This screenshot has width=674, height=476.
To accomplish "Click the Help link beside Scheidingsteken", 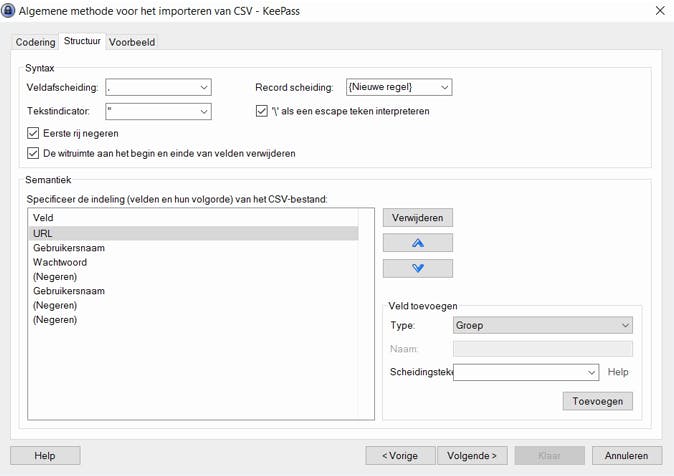I will [619, 372].
